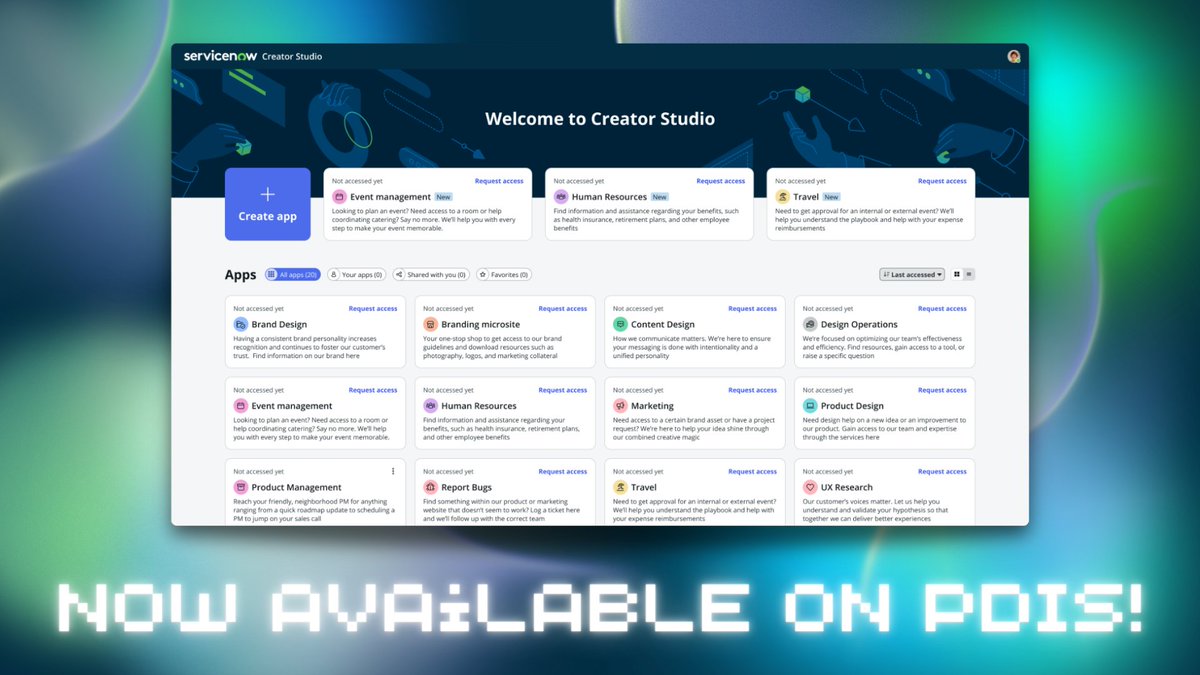
Task: Open the Design Operations title
Action: point(859,324)
